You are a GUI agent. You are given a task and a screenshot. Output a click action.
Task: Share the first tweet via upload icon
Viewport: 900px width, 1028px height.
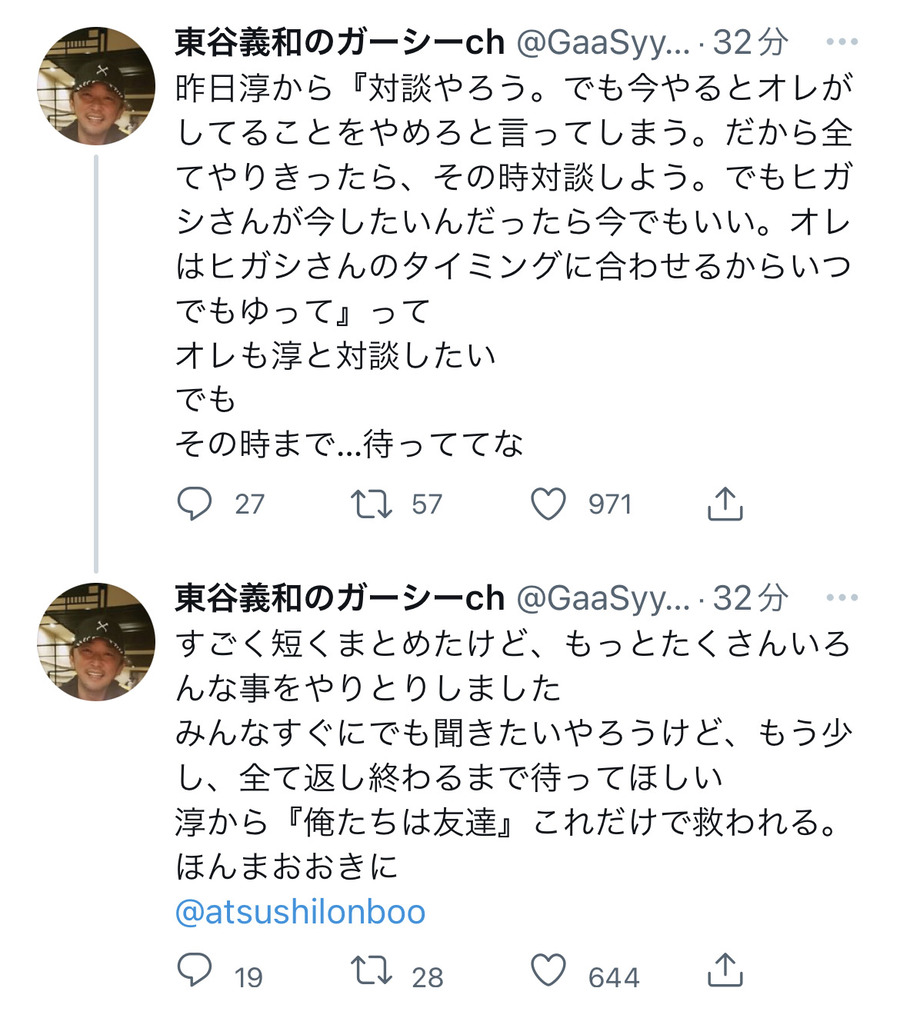(725, 503)
